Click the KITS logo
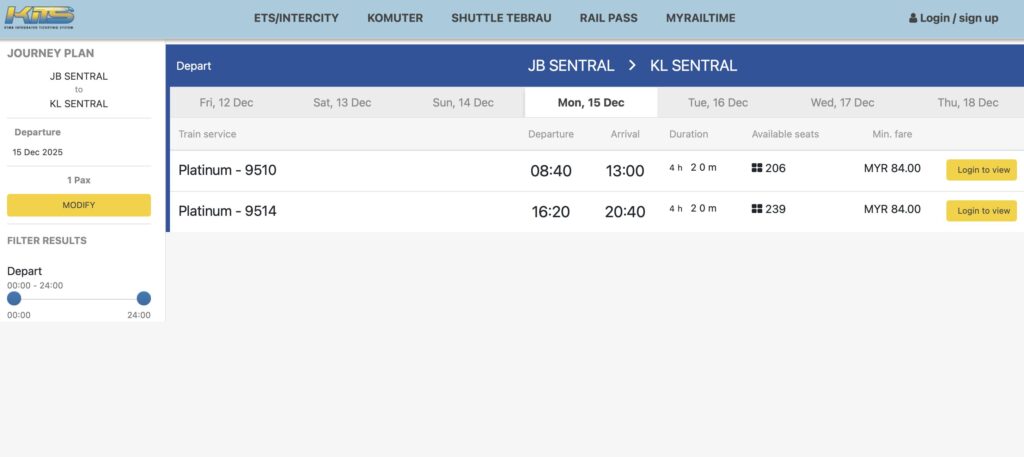 [x=40, y=17]
